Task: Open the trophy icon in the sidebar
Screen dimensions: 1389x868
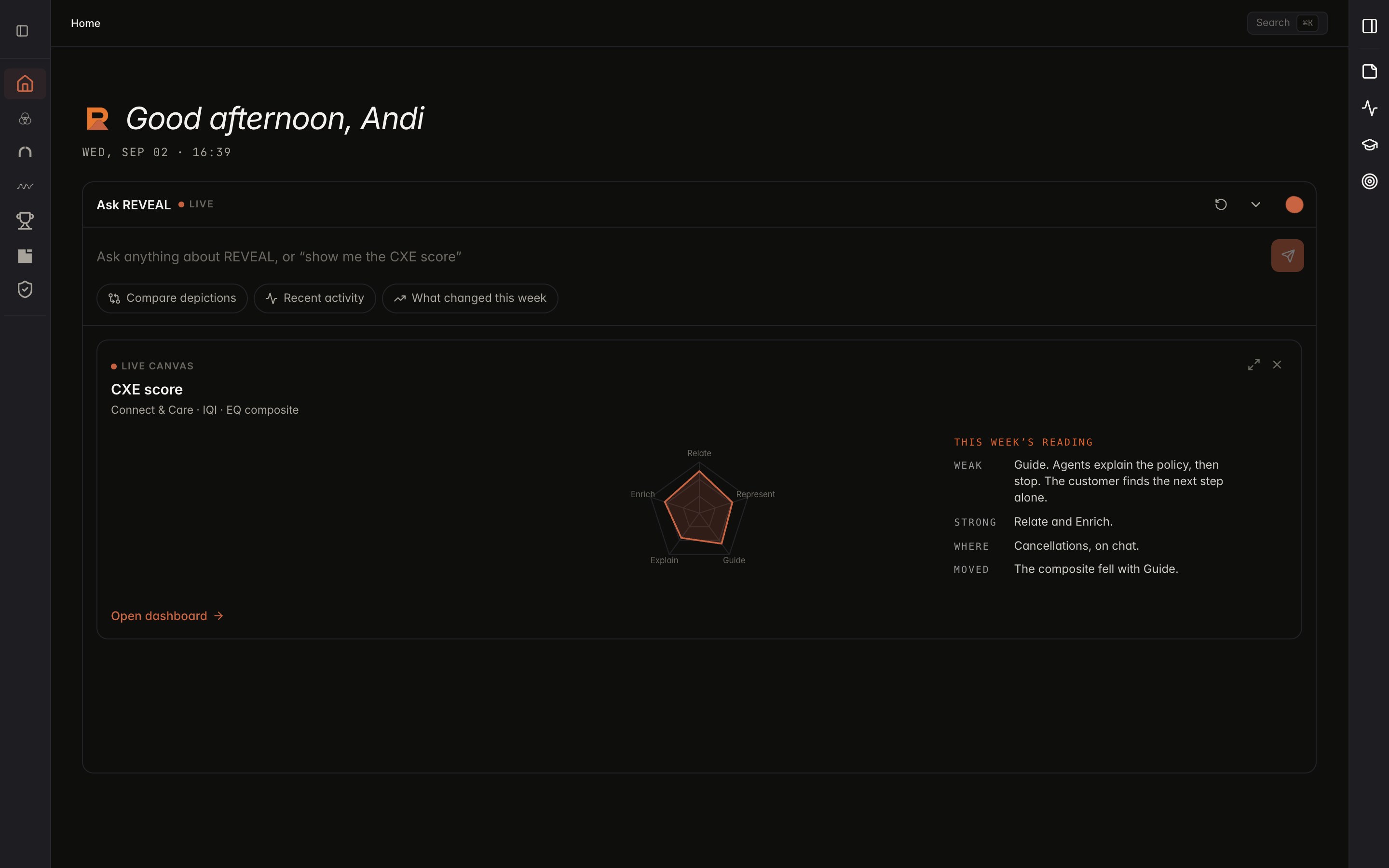Action: point(25,220)
